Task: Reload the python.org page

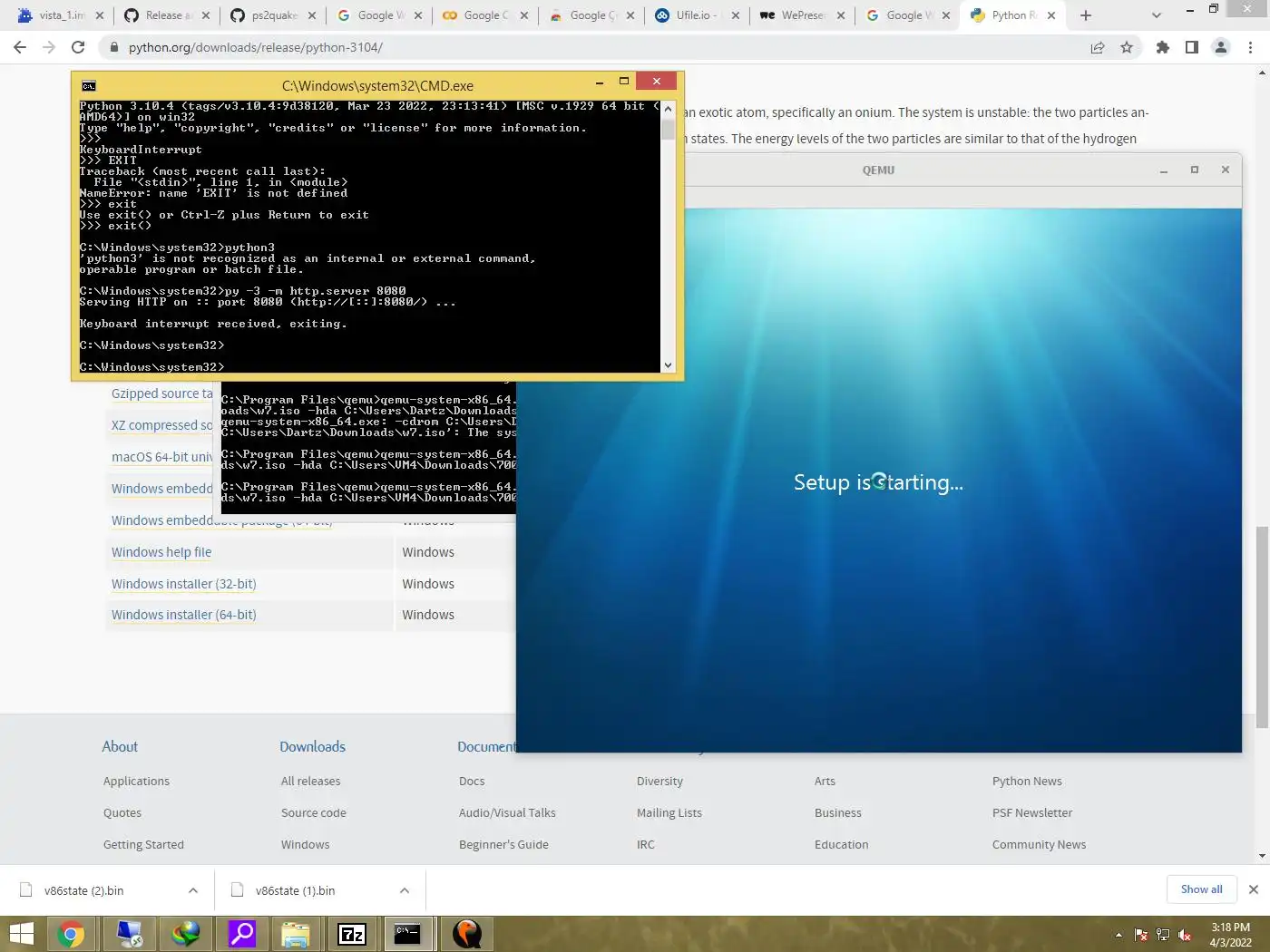Action: pos(78,47)
